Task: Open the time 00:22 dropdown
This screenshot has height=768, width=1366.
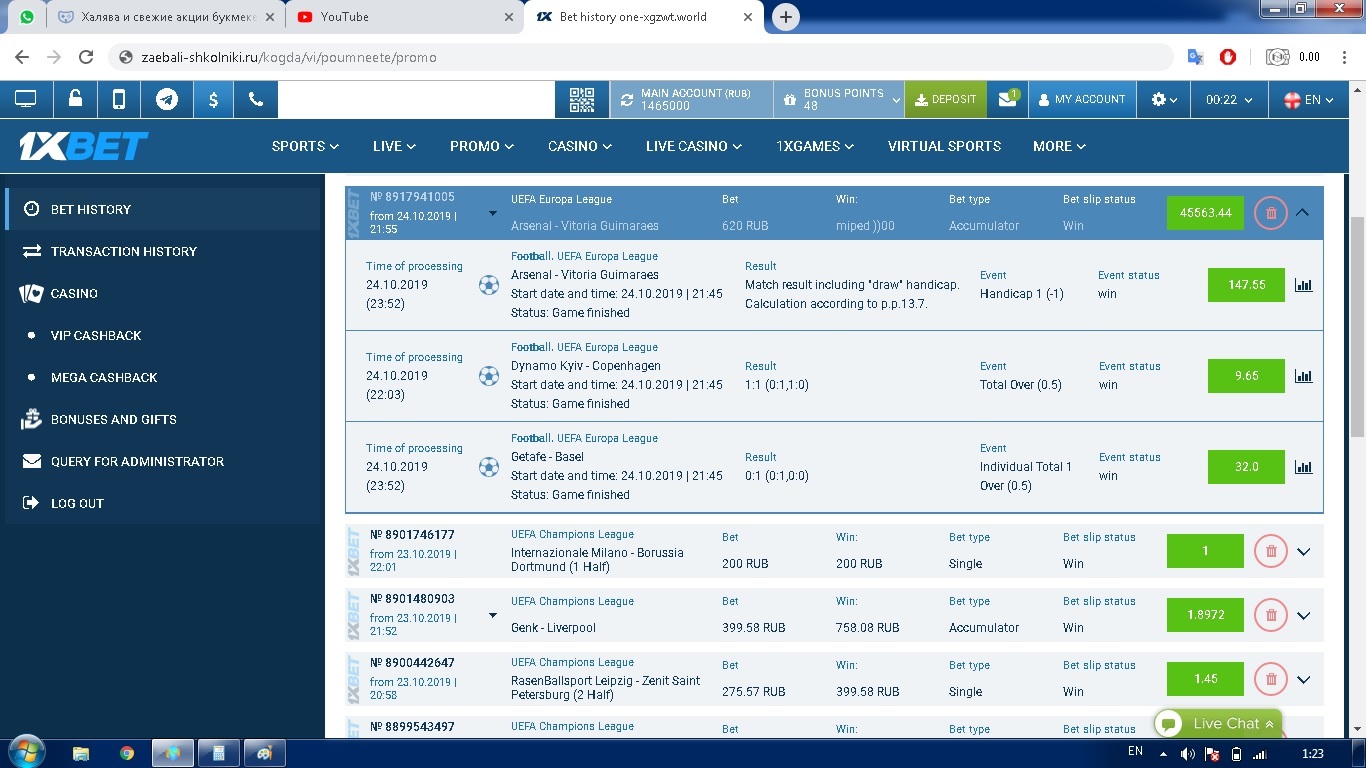Action: (x=1229, y=99)
